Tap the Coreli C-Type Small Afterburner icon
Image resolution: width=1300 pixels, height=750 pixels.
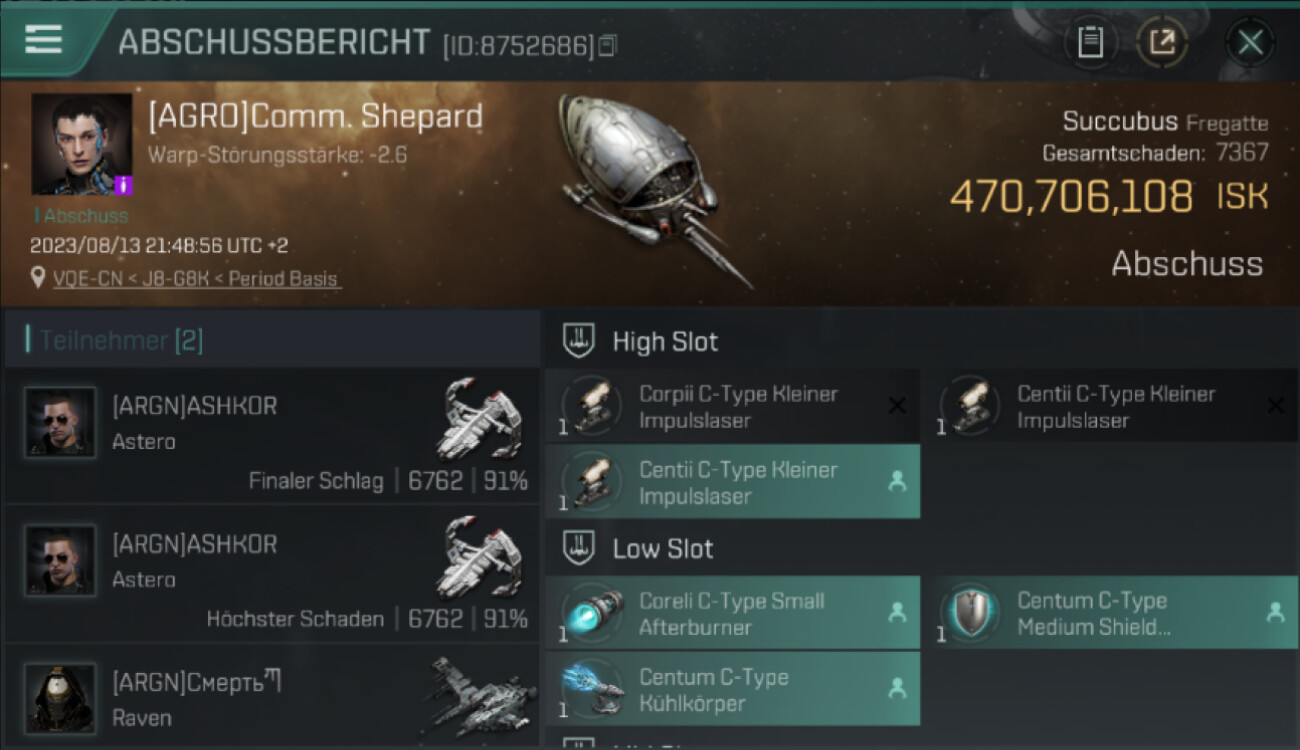[x=591, y=613]
